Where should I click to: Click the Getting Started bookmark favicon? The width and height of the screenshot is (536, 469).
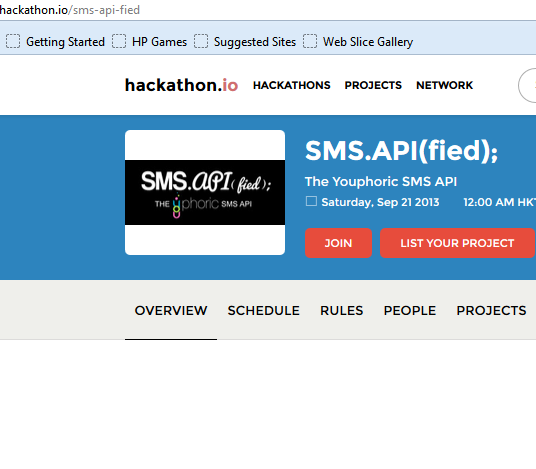(x=13, y=41)
